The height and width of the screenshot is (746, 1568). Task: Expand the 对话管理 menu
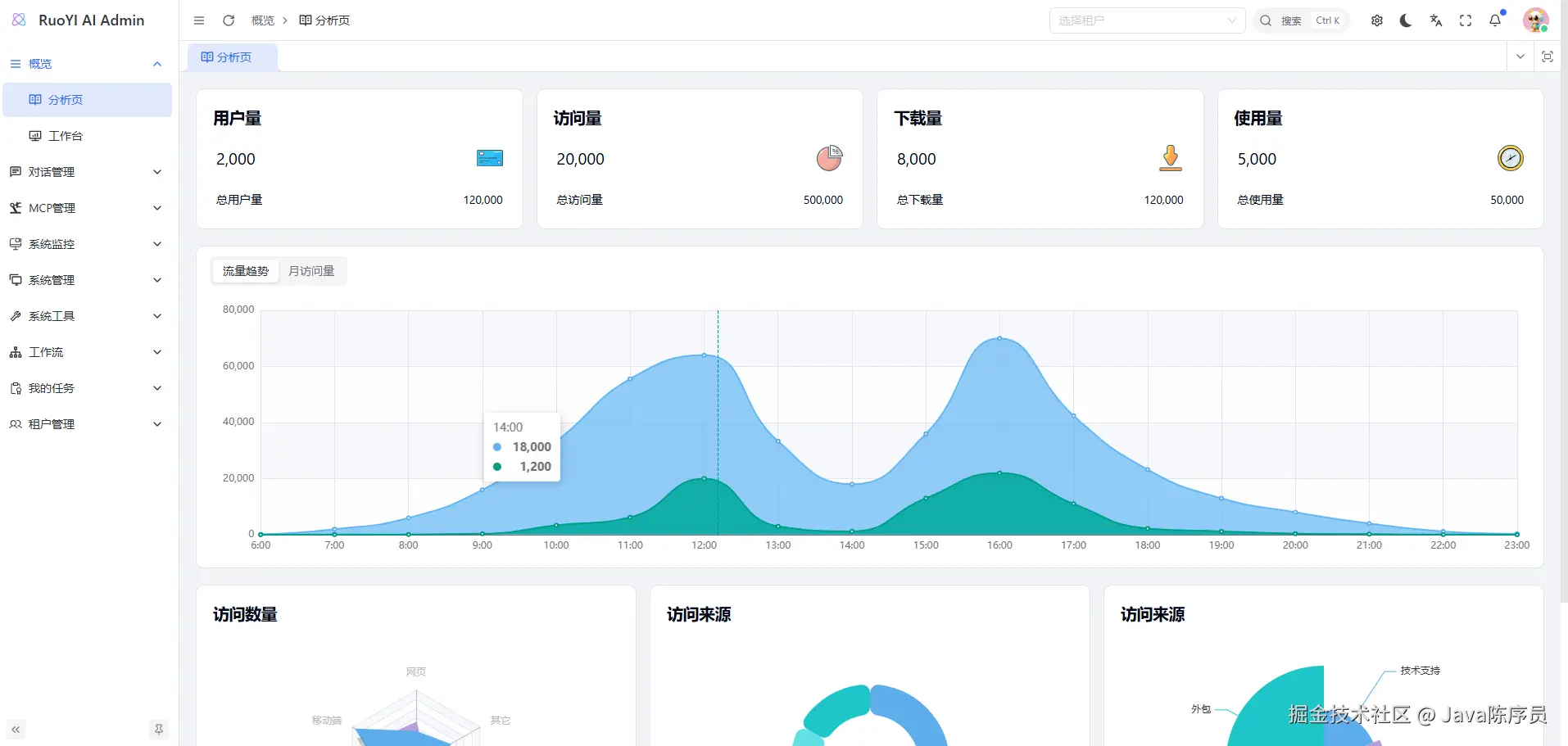pos(87,172)
